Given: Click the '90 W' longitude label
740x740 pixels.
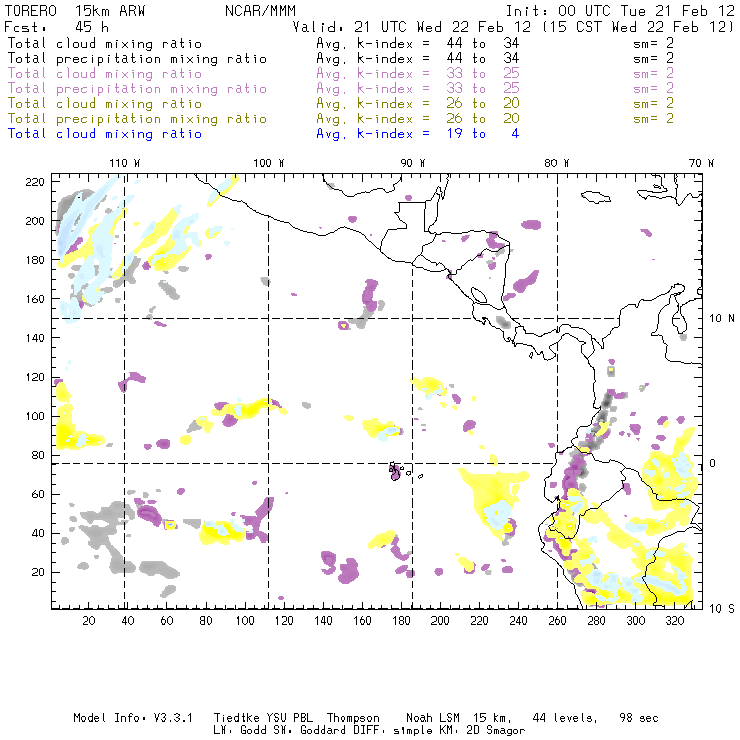Looking at the screenshot, I should click(x=413, y=163).
